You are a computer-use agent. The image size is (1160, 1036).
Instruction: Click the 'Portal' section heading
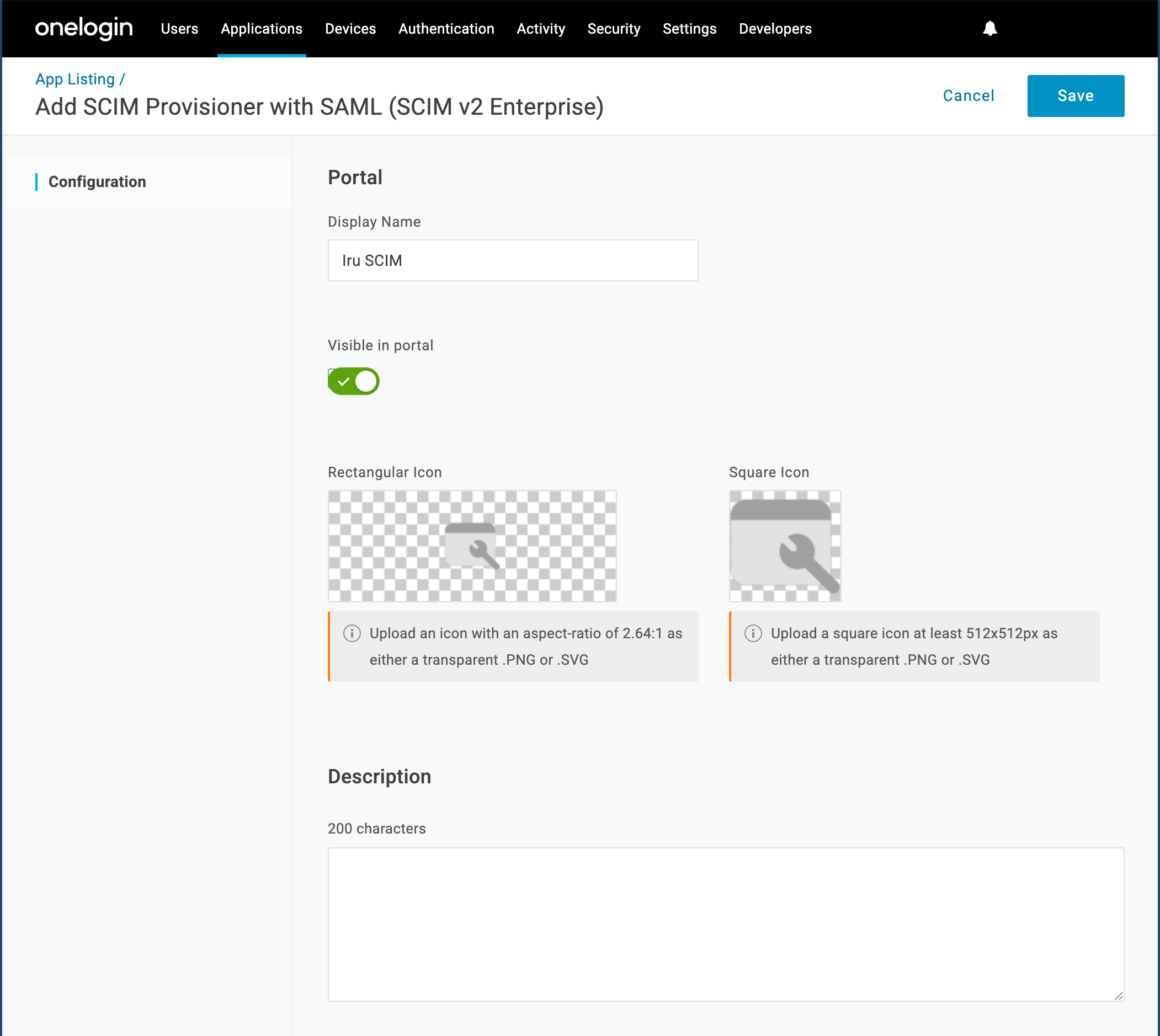(x=355, y=178)
